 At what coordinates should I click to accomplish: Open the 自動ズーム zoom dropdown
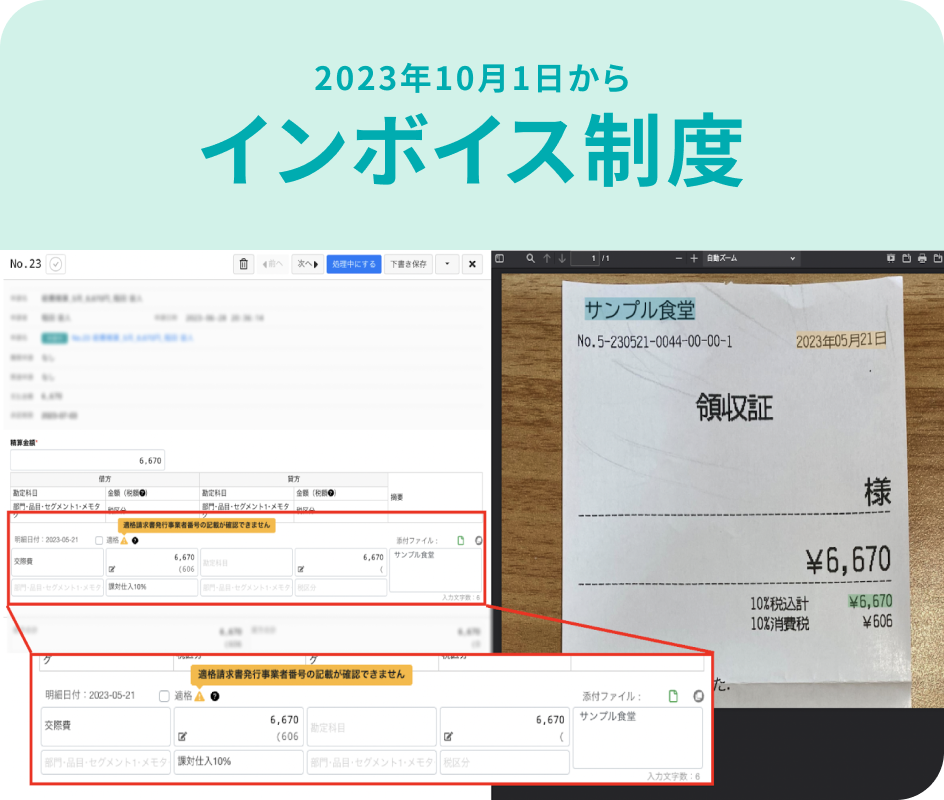(x=750, y=259)
